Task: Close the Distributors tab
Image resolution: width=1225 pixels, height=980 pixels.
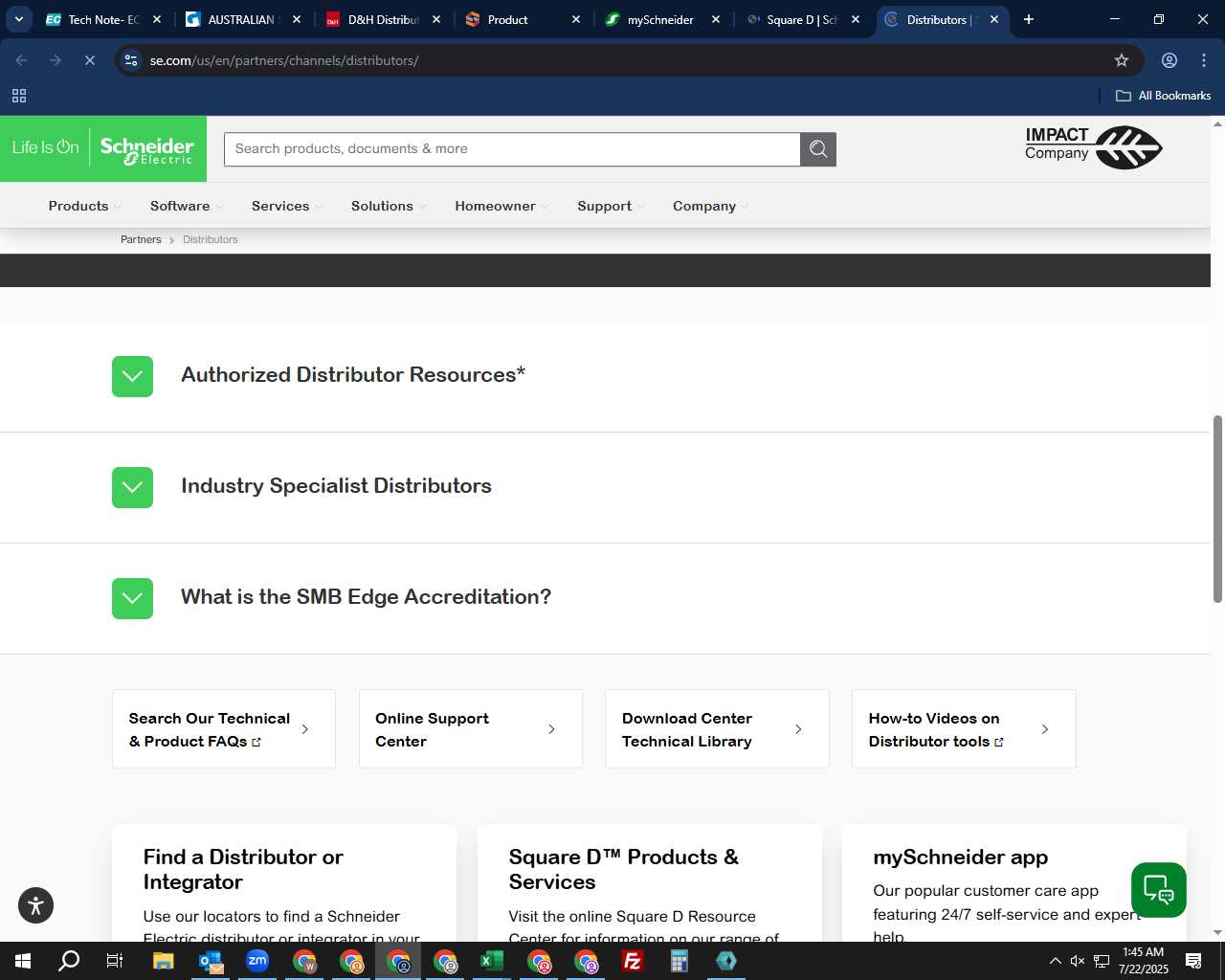Action: coord(994,19)
